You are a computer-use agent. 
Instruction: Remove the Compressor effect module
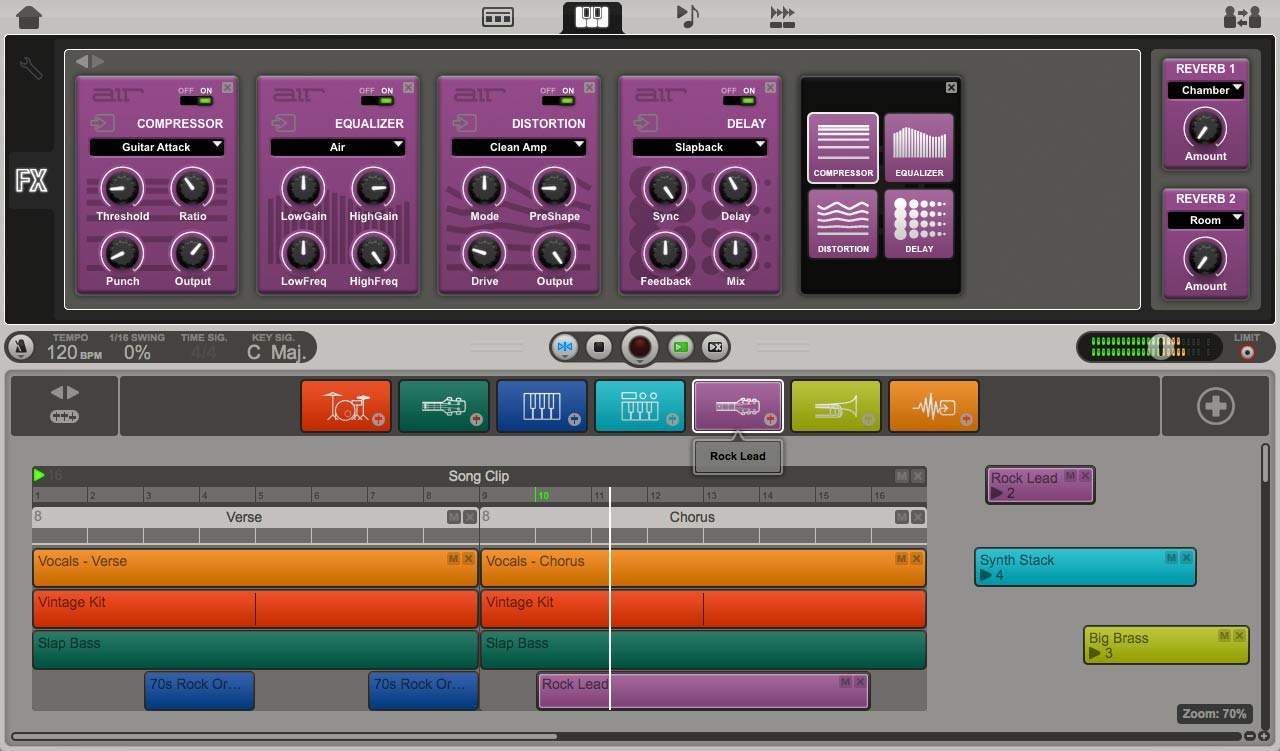[227, 88]
